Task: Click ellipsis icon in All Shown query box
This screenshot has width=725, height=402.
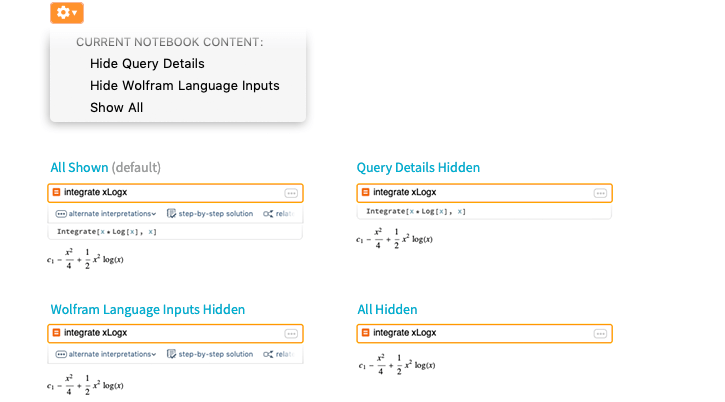Action: pos(291,193)
